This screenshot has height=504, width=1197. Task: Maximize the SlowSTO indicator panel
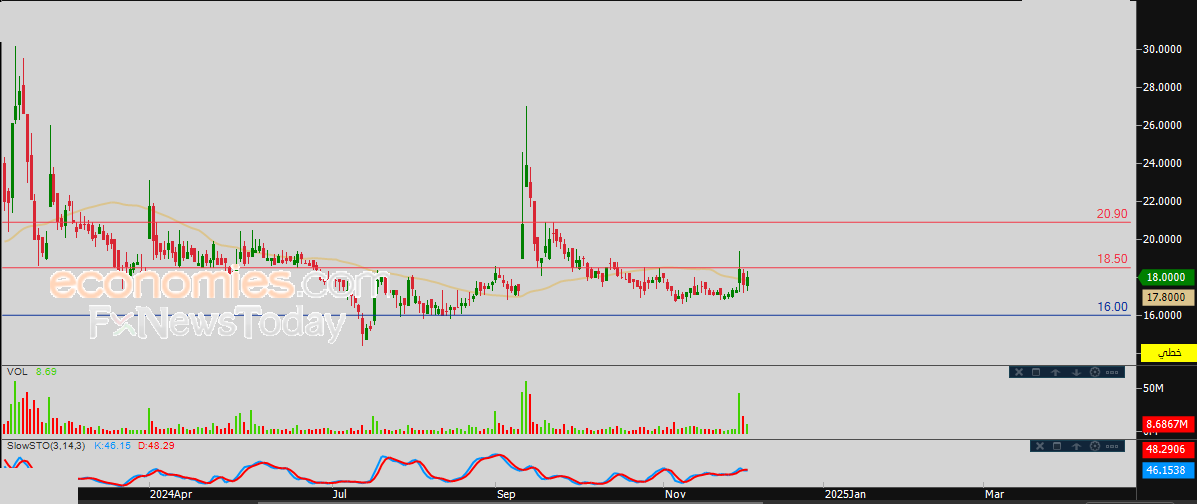[1056, 446]
